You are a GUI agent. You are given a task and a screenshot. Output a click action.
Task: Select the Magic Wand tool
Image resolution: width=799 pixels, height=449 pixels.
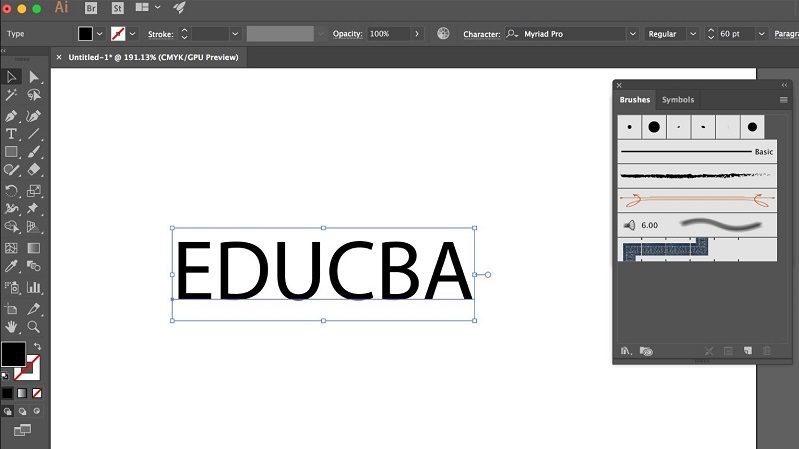[11, 95]
